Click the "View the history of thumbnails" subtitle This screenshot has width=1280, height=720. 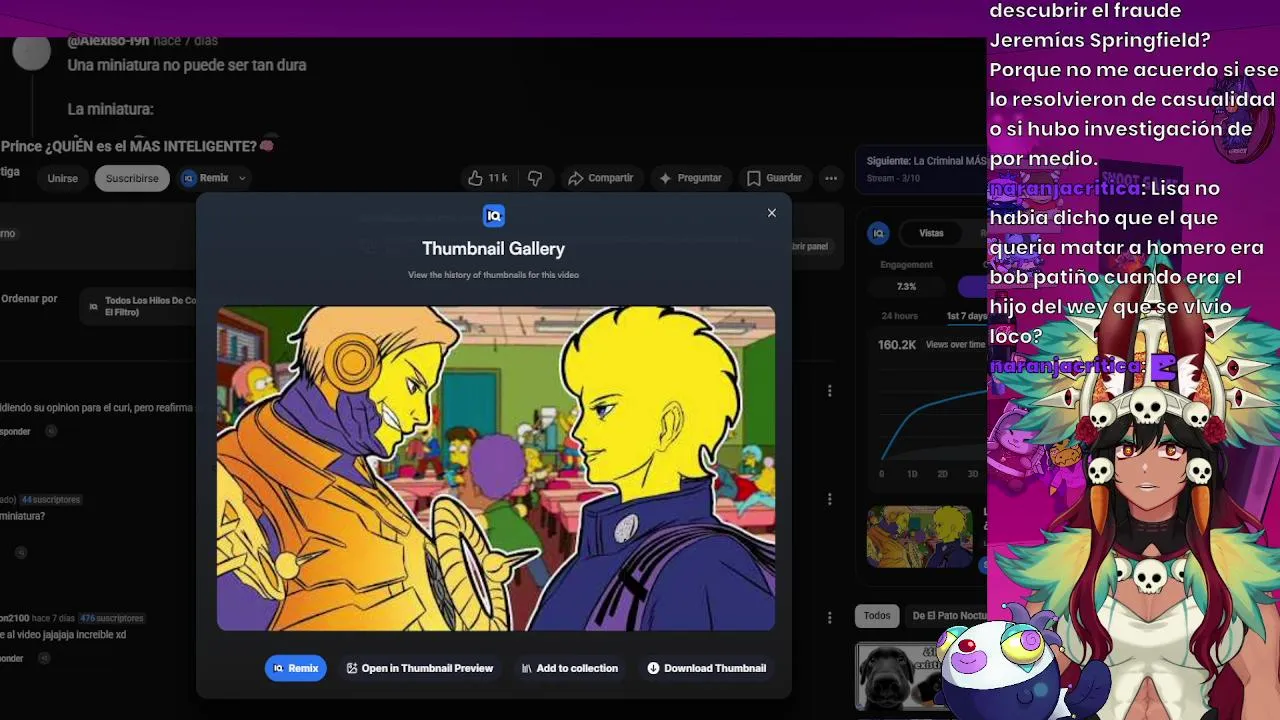click(493, 275)
